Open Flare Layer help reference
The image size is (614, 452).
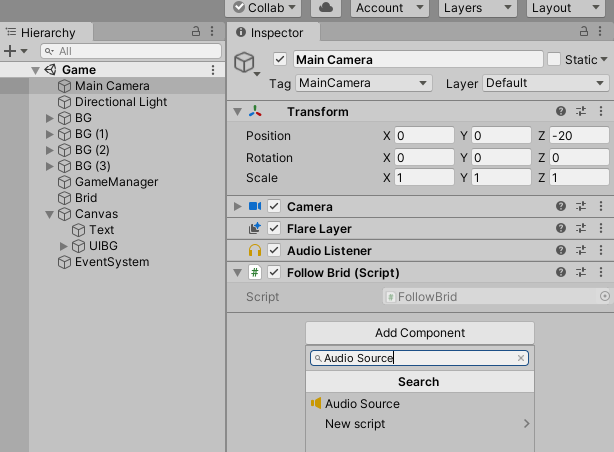click(x=561, y=228)
